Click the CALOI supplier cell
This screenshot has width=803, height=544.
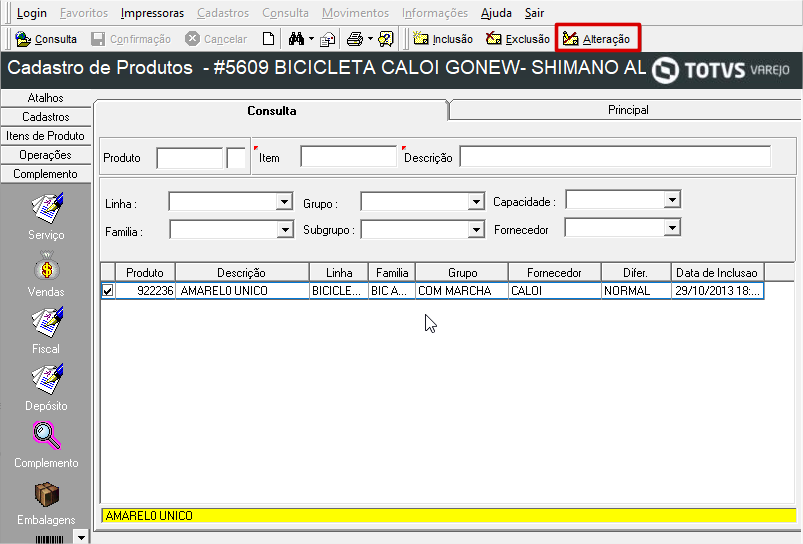pyautogui.click(x=555, y=290)
